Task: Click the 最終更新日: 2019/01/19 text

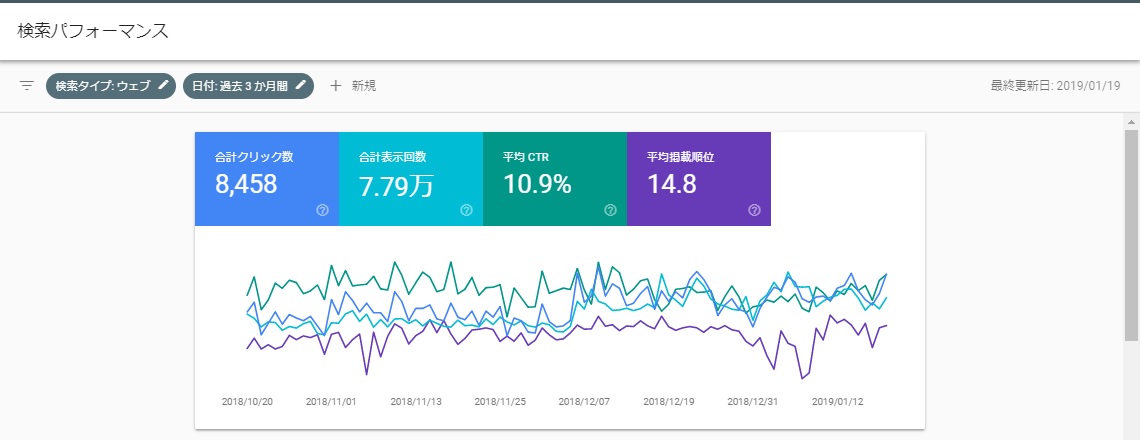Action: point(1056,86)
